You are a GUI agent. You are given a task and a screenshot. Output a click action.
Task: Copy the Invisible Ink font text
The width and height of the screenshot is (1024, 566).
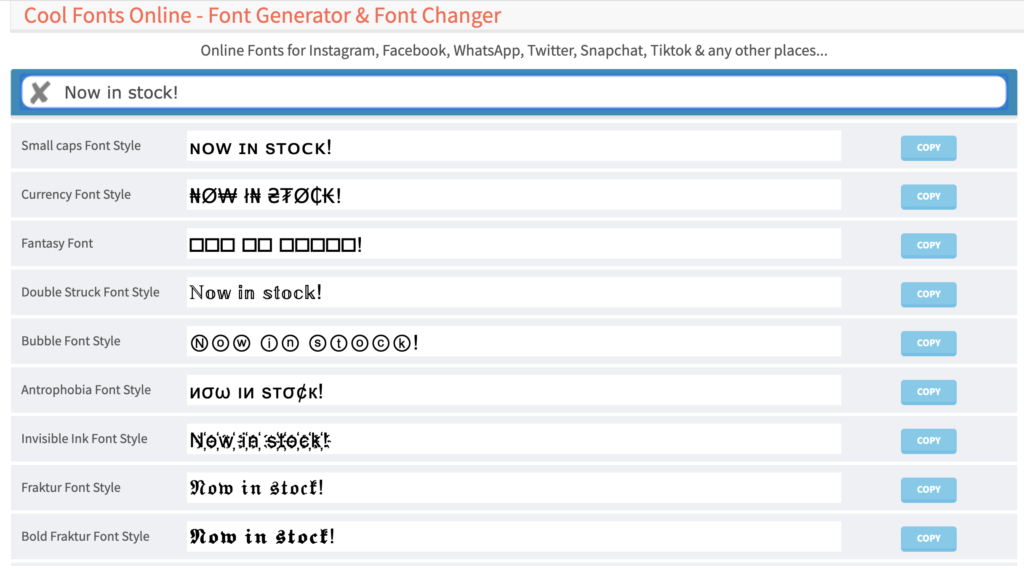click(928, 441)
